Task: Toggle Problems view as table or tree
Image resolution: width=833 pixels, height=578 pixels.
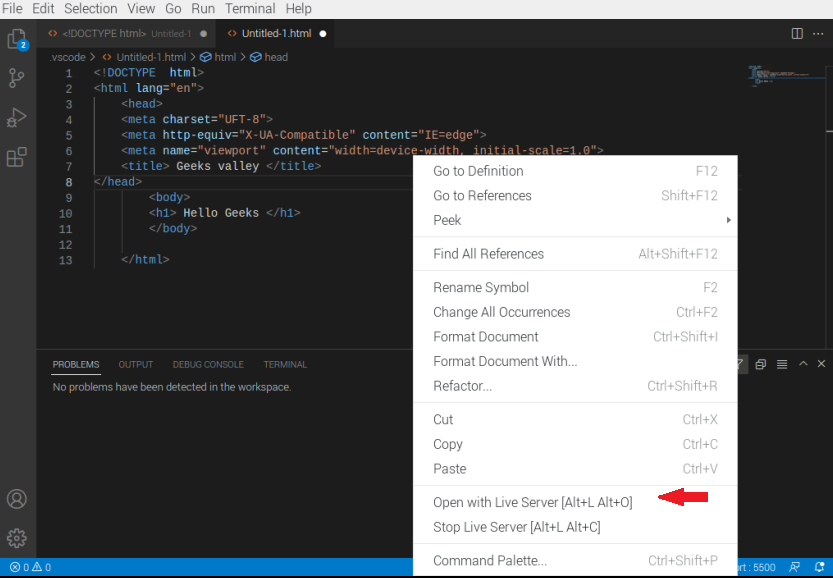Action: (782, 365)
